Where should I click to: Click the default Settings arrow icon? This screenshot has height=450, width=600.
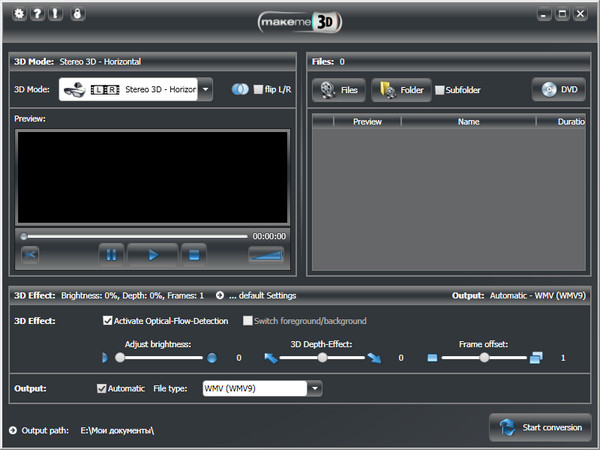pos(220,295)
